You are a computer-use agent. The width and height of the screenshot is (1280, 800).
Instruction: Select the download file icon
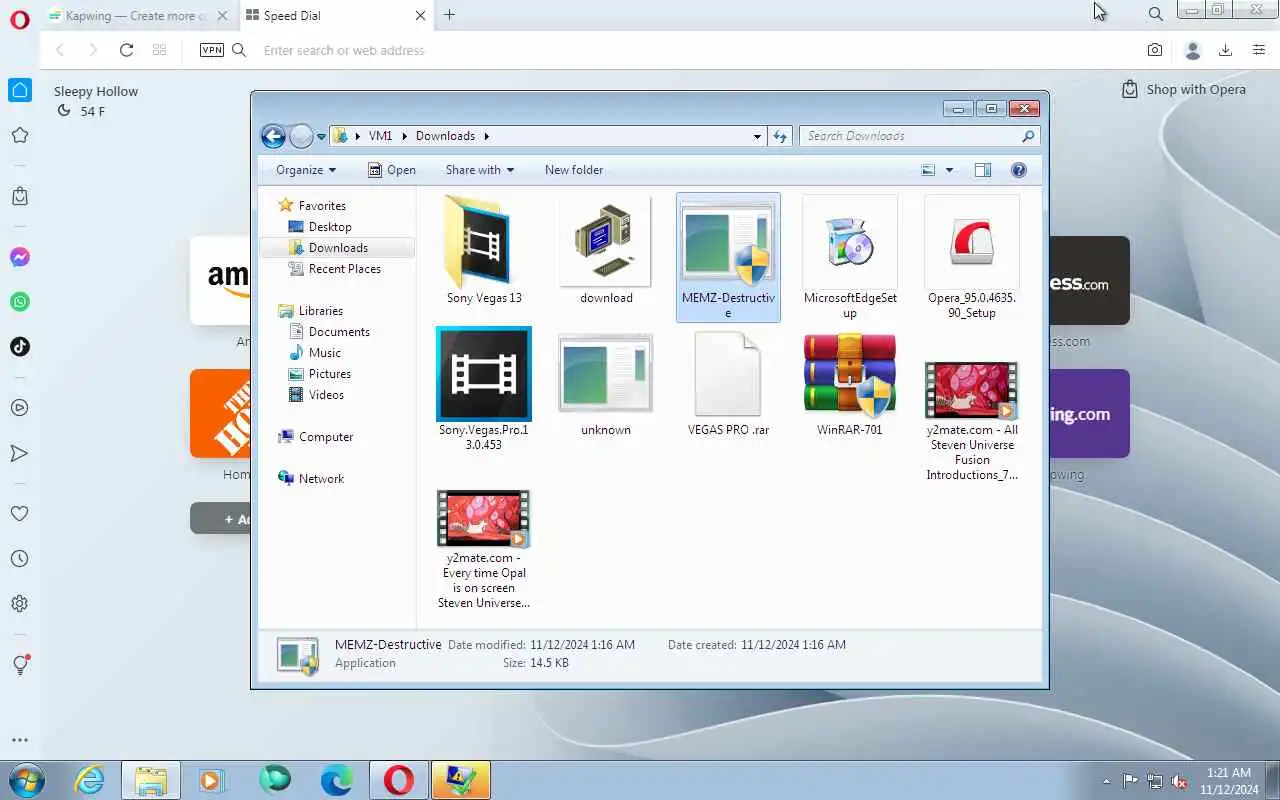pos(606,250)
